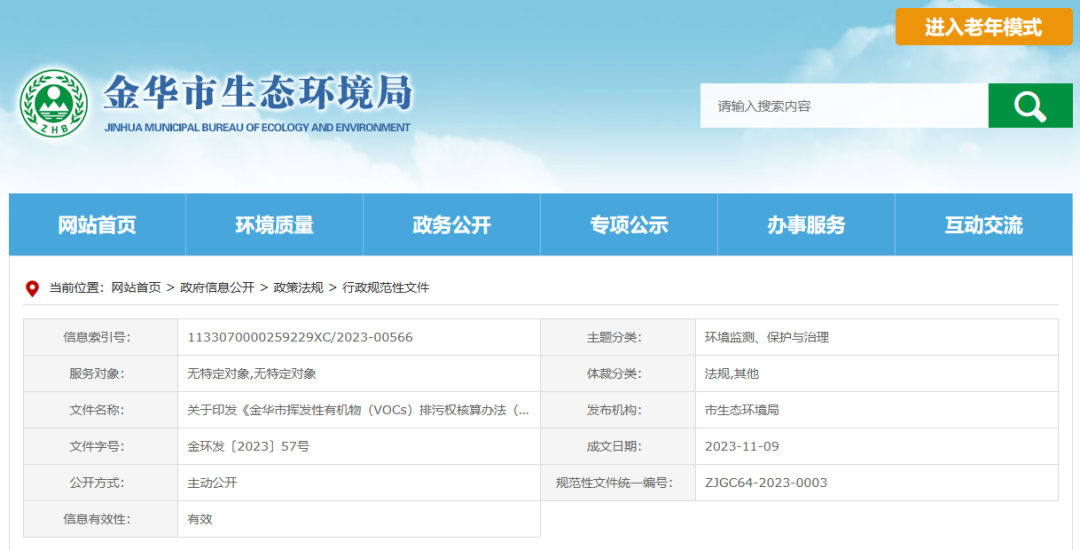1080x550 pixels.
Task: Click the unified code ZJGC64-2023-0003
Action: [765, 483]
